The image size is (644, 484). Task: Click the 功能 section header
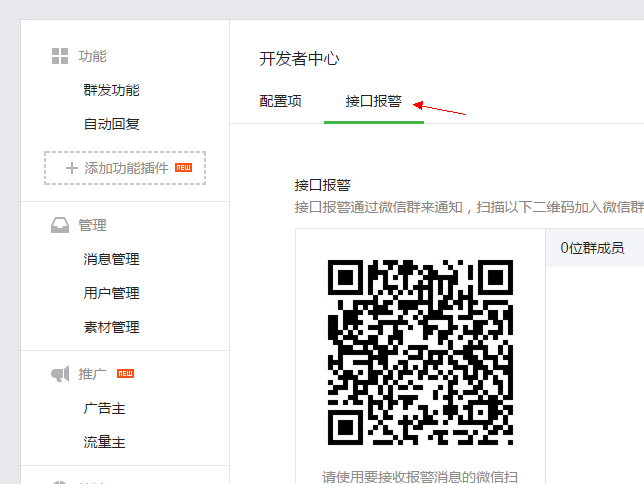[93, 56]
